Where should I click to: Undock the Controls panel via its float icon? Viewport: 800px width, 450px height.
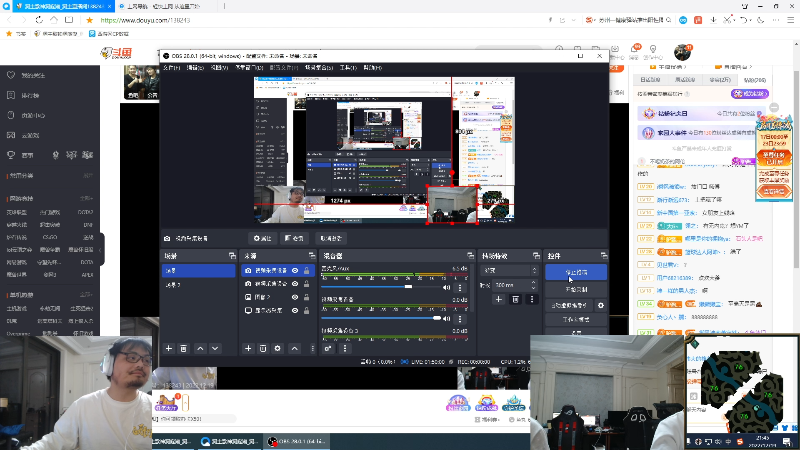604,256
